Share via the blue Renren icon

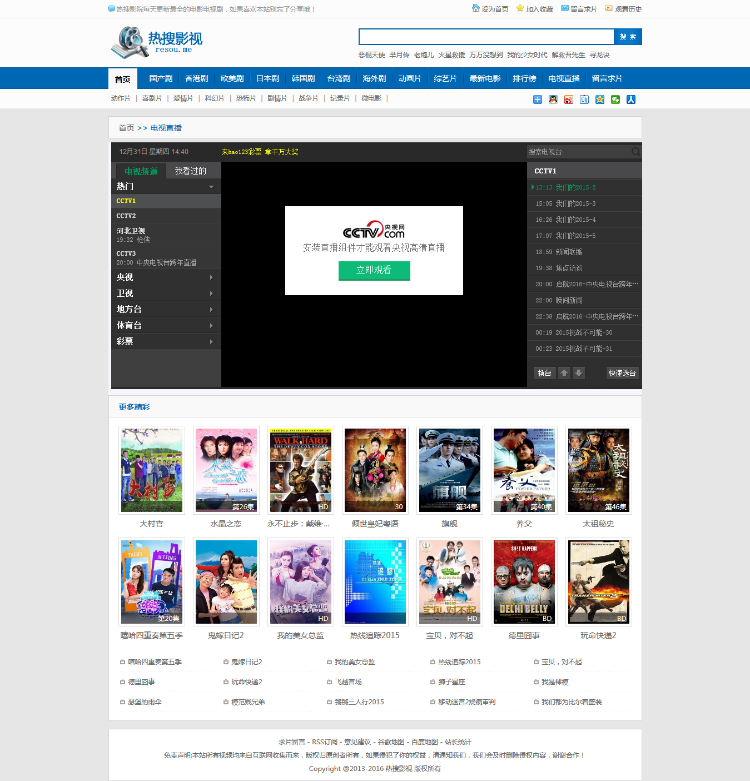(x=631, y=100)
